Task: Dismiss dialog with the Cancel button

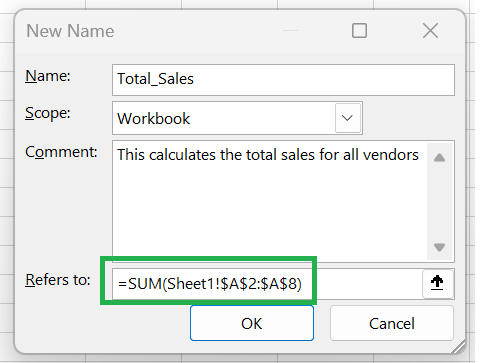Action: [x=392, y=323]
